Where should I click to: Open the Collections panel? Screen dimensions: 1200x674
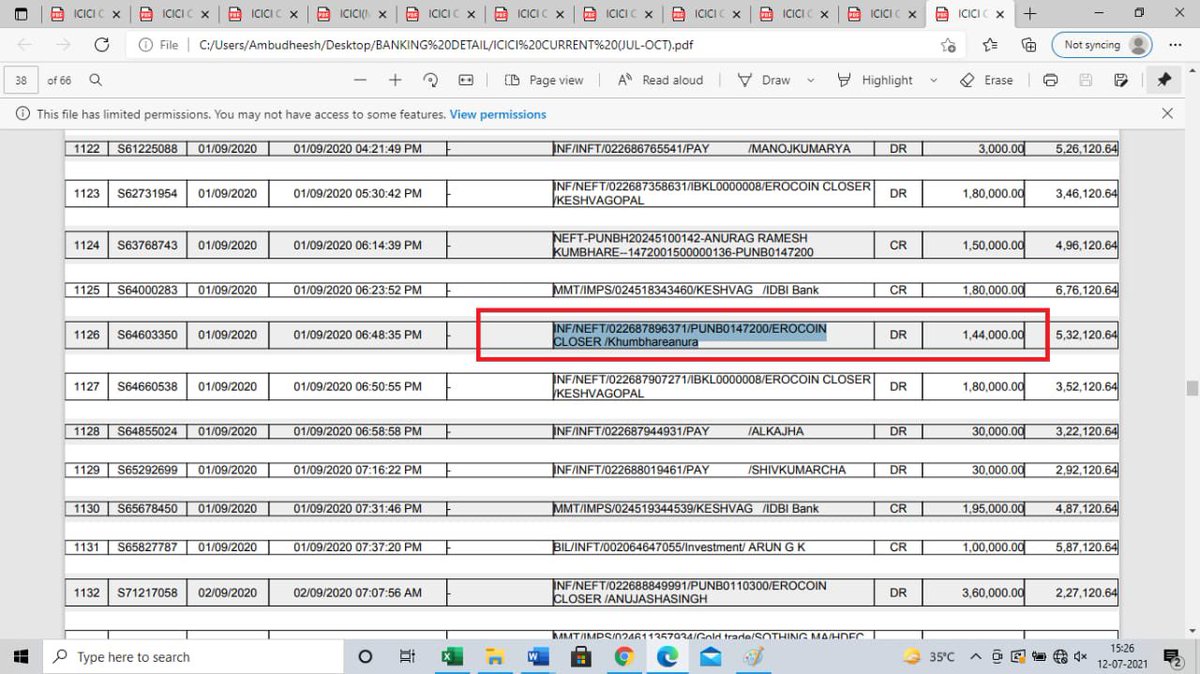click(x=1028, y=45)
